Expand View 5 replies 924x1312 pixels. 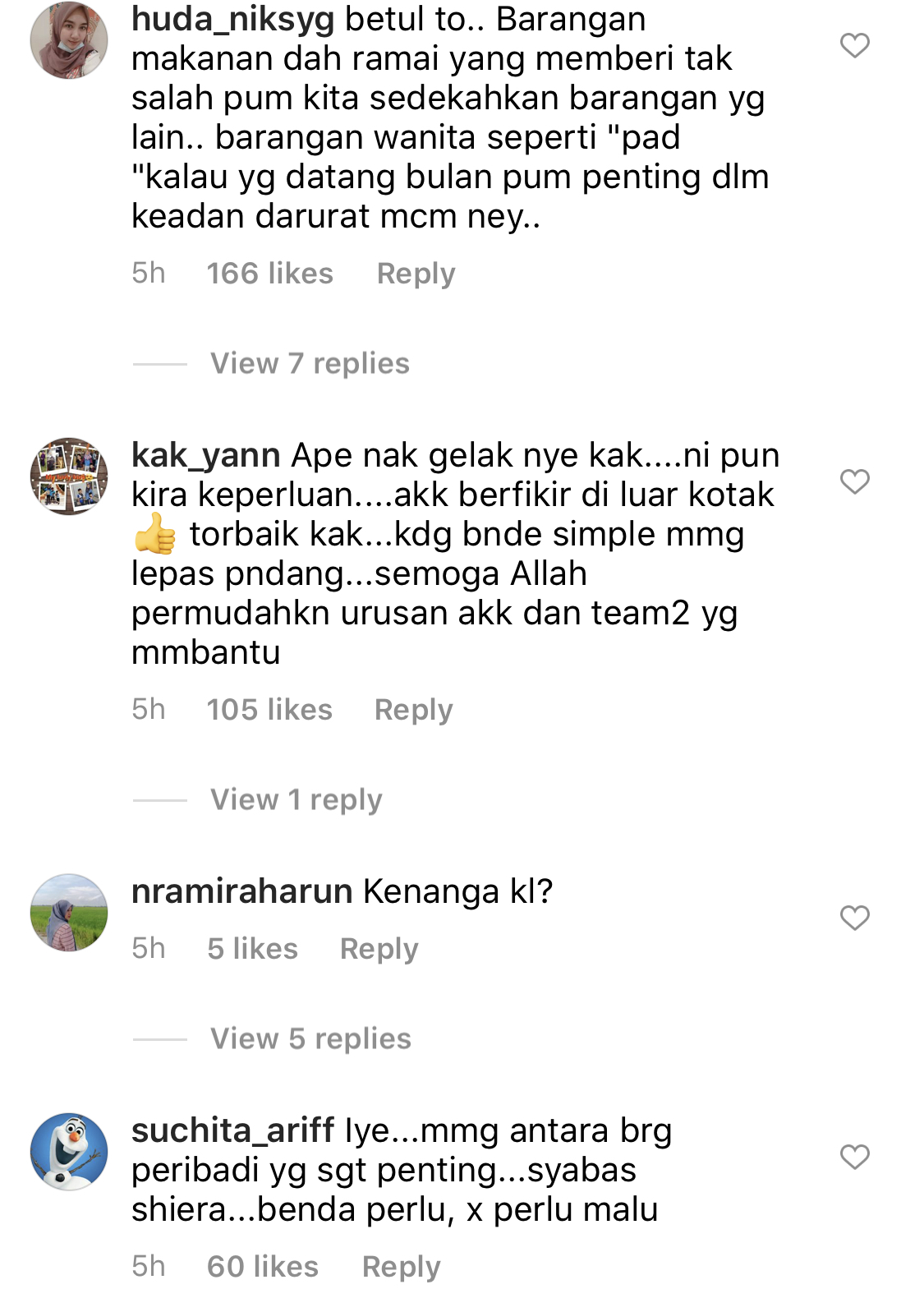[310, 1038]
